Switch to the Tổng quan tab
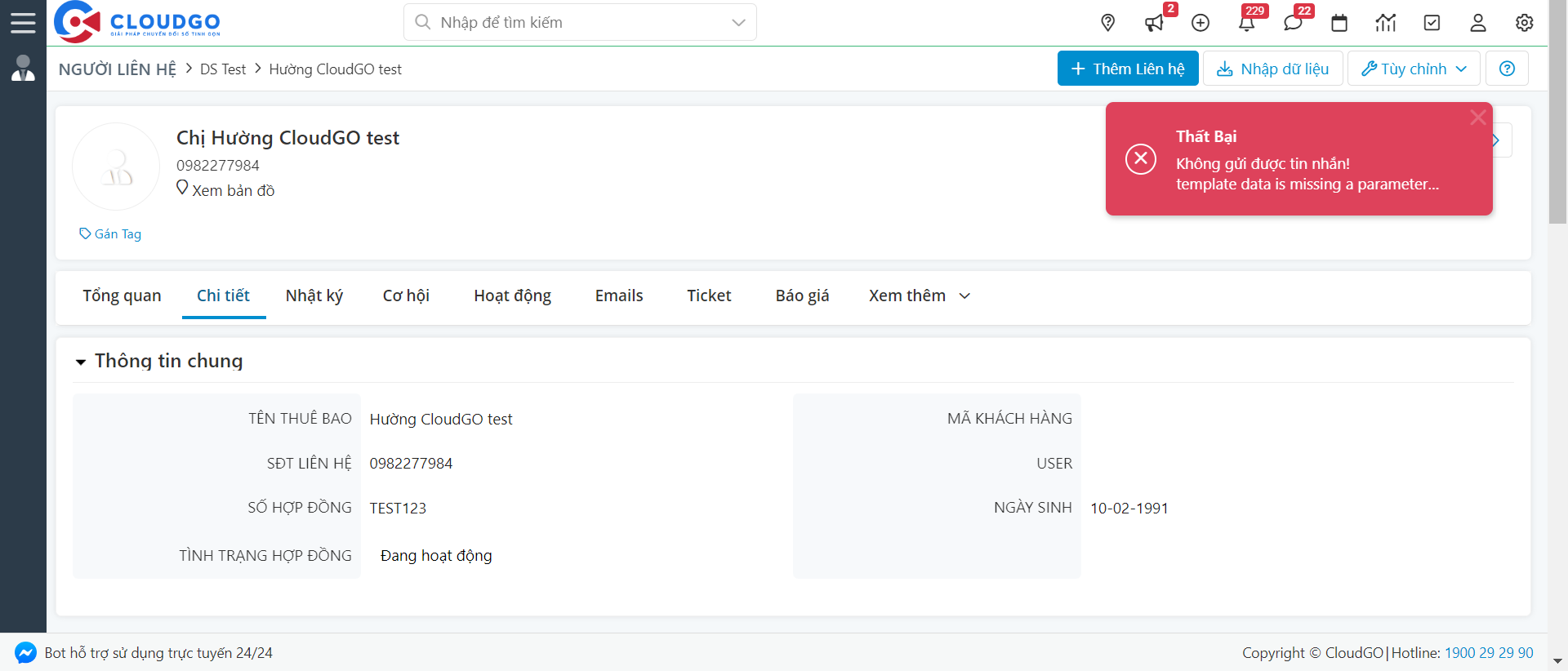Viewport: 1568px width, 671px height. click(122, 296)
